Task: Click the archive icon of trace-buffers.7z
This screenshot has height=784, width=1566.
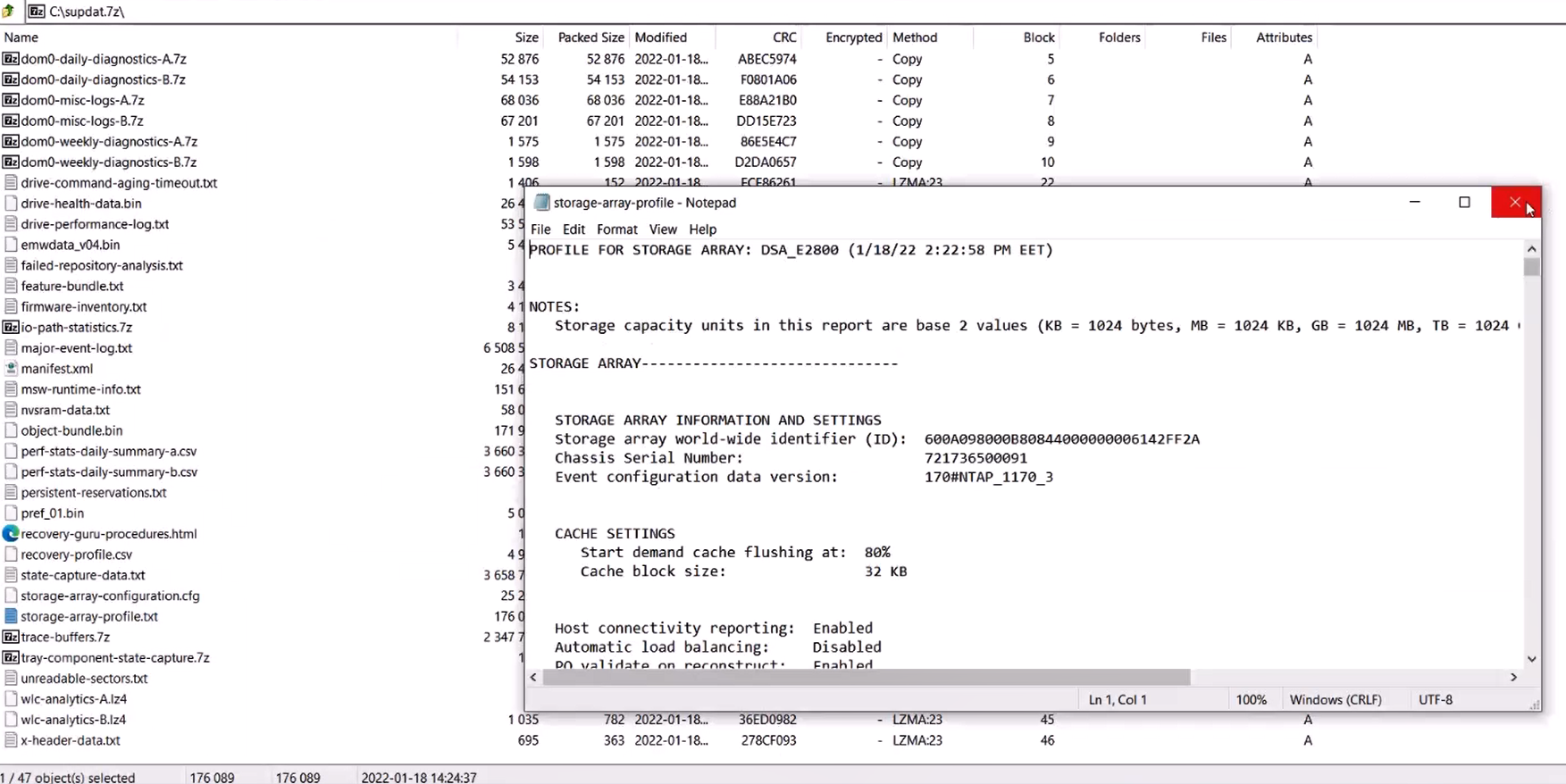Action: 11,637
